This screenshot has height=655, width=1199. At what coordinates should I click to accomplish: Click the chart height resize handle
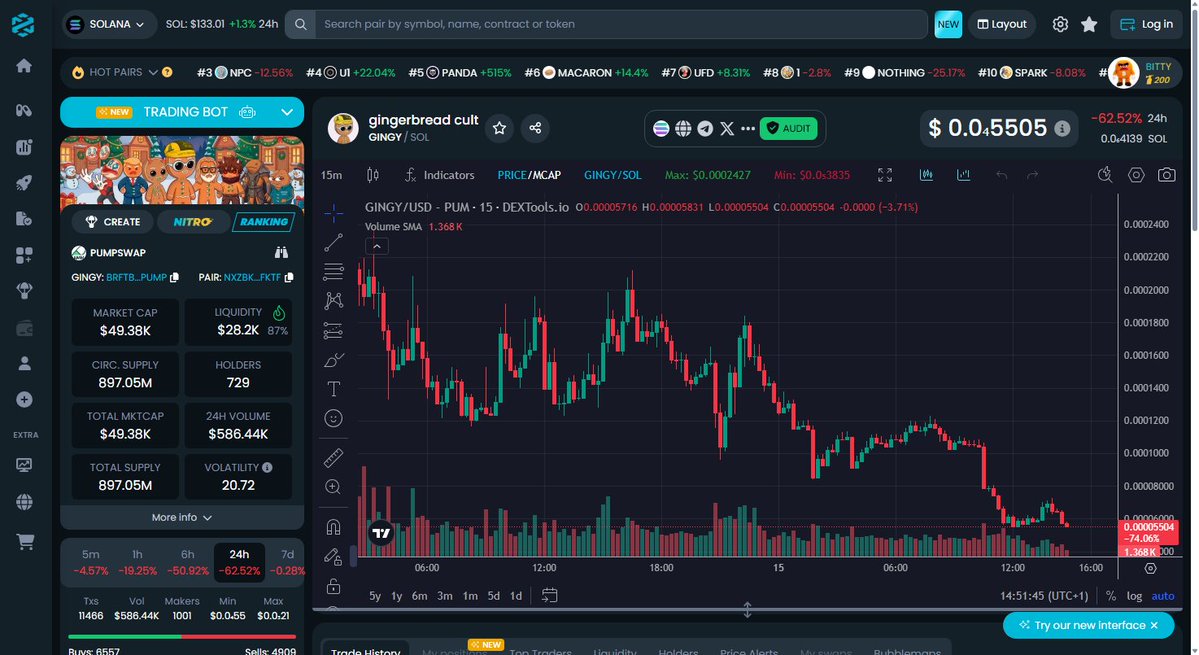pos(747,610)
